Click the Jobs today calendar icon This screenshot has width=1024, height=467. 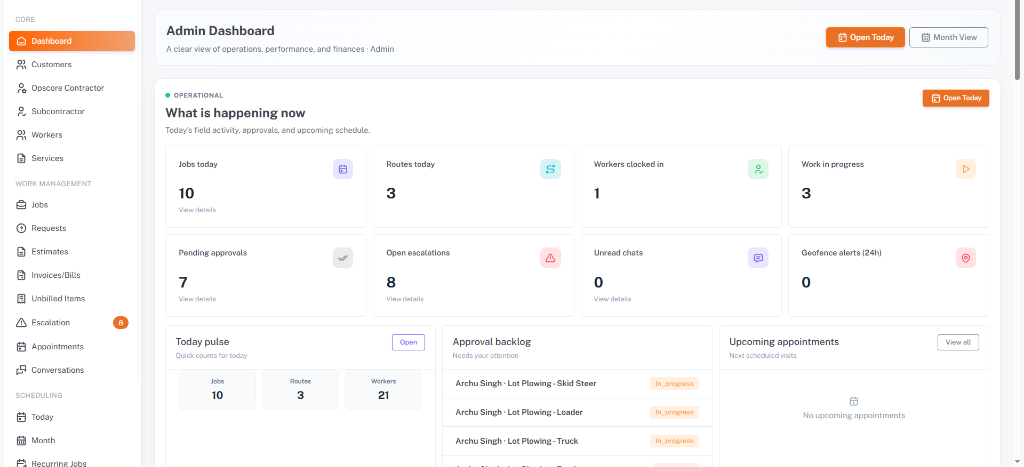click(x=343, y=169)
